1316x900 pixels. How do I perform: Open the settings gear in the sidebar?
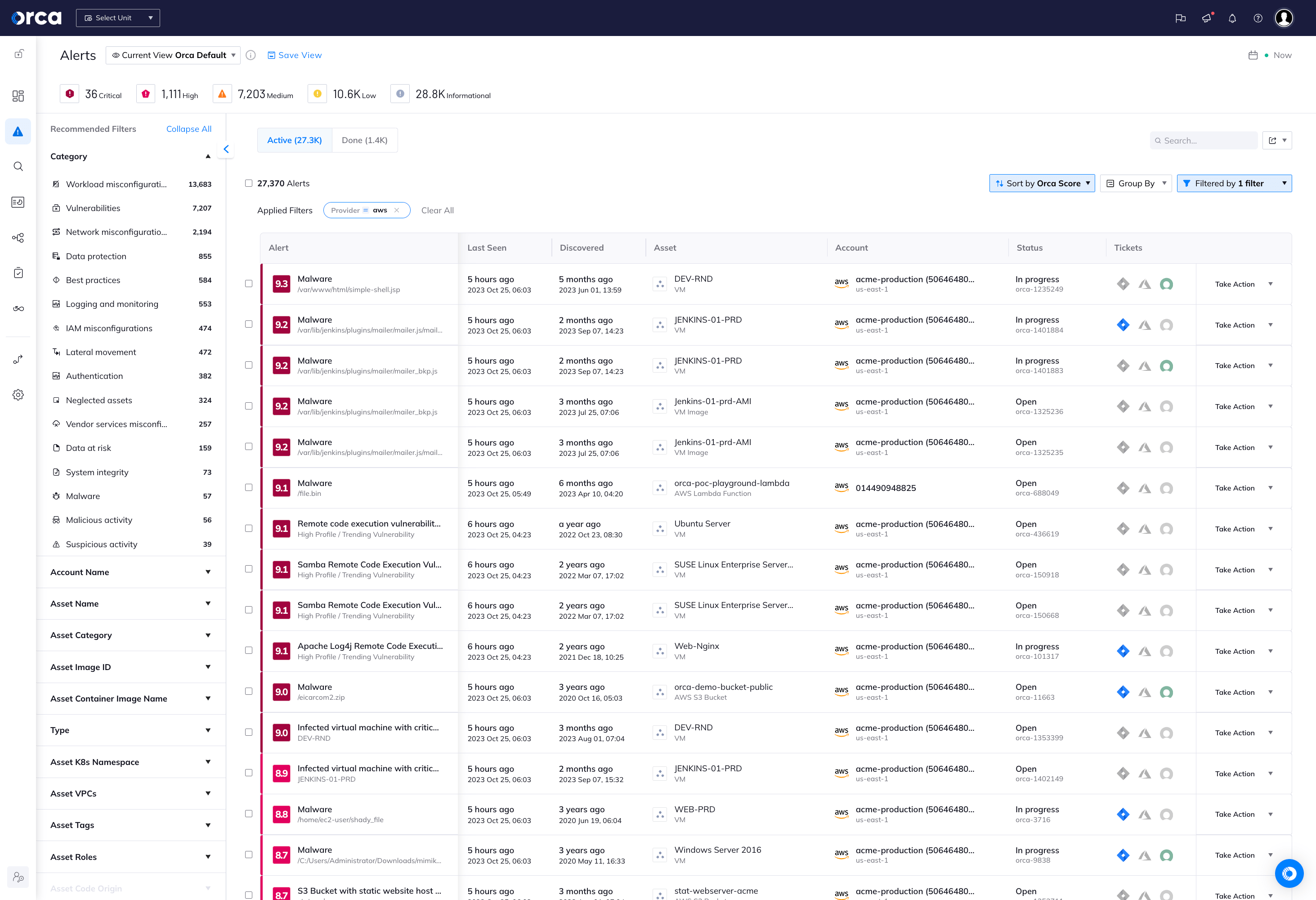pos(18,395)
